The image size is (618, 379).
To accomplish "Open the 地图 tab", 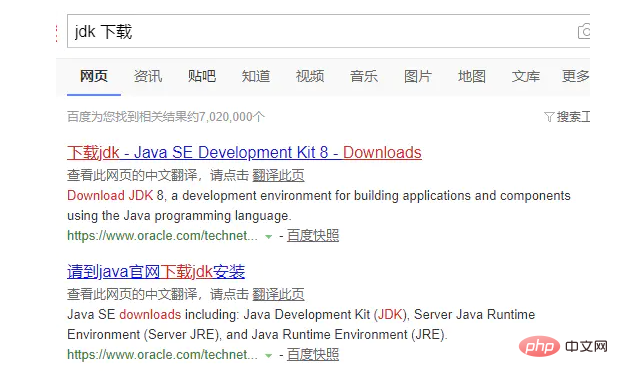I will click(472, 76).
